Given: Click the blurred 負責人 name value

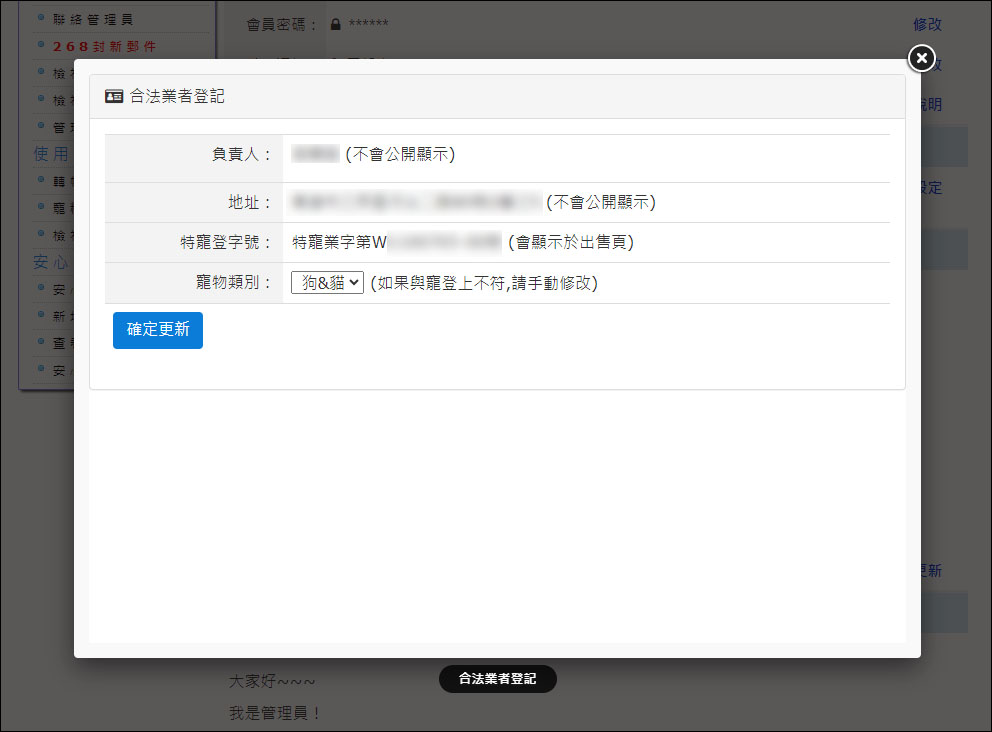Looking at the screenshot, I should pyautogui.click(x=315, y=154).
